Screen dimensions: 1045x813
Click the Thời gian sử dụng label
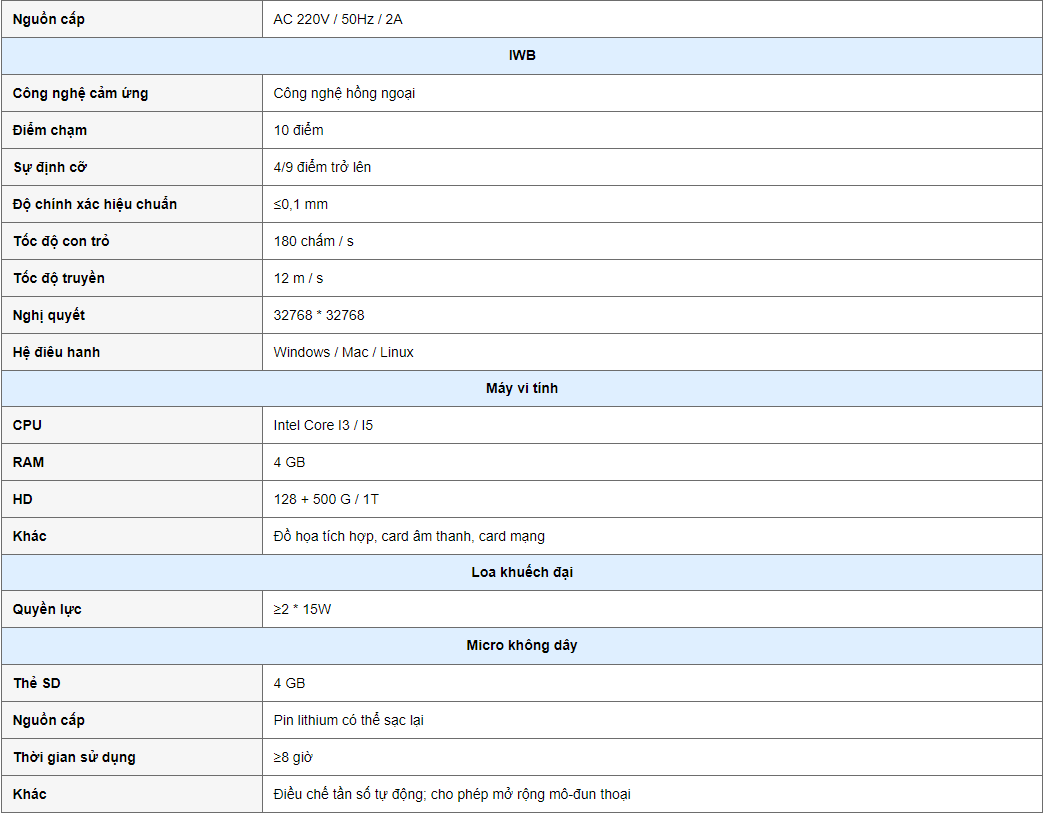point(74,757)
